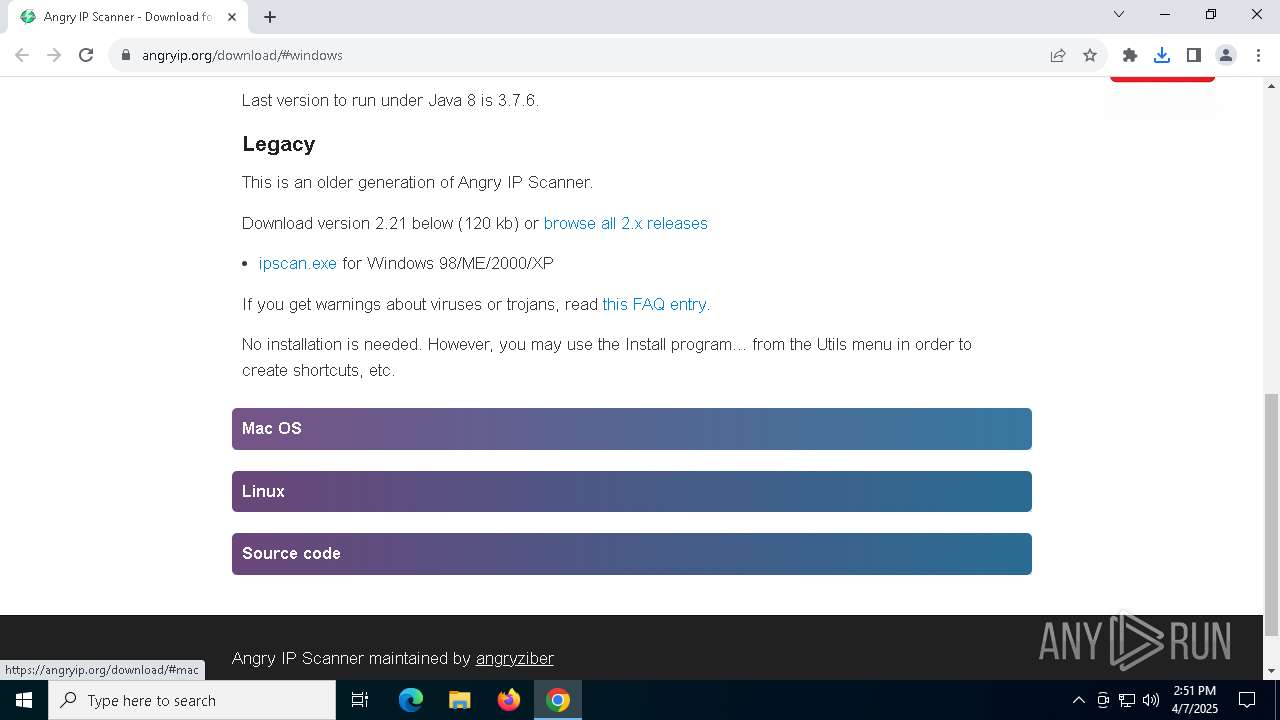Click the text 'Last version to run under Java 8'
The height and width of the screenshot is (720, 1280).
pos(357,100)
